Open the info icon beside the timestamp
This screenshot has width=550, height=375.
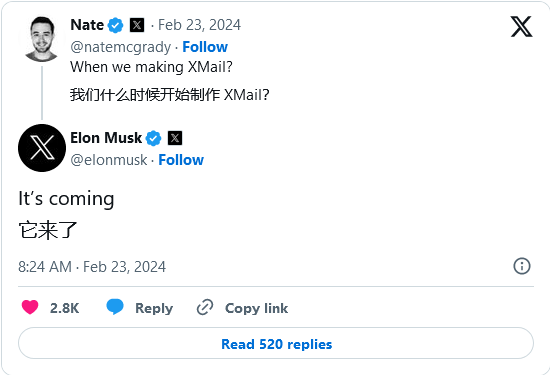click(x=522, y=266)
